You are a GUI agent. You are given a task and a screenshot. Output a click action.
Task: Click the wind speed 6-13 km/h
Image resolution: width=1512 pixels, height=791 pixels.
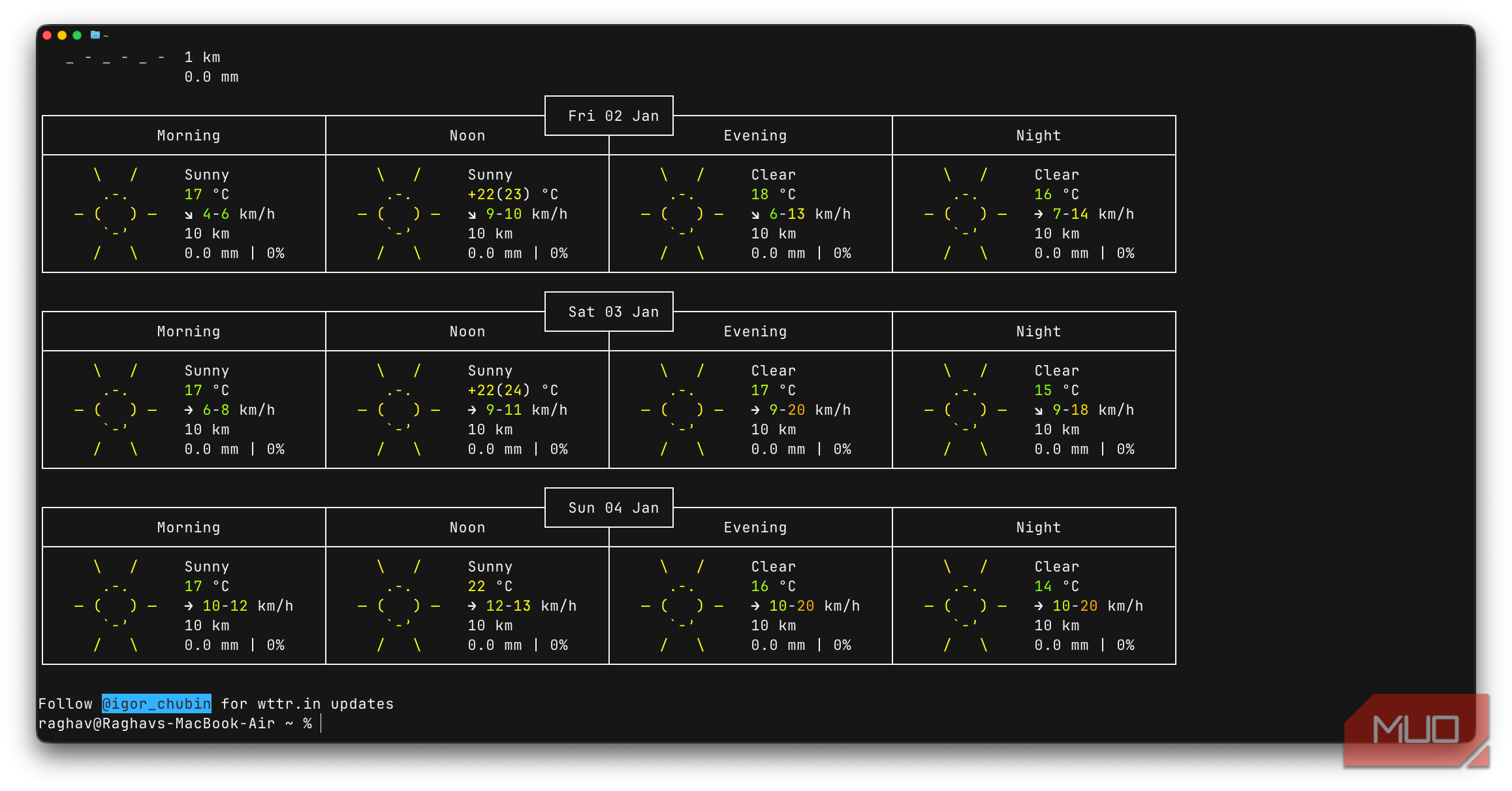[x=801, y=214]
